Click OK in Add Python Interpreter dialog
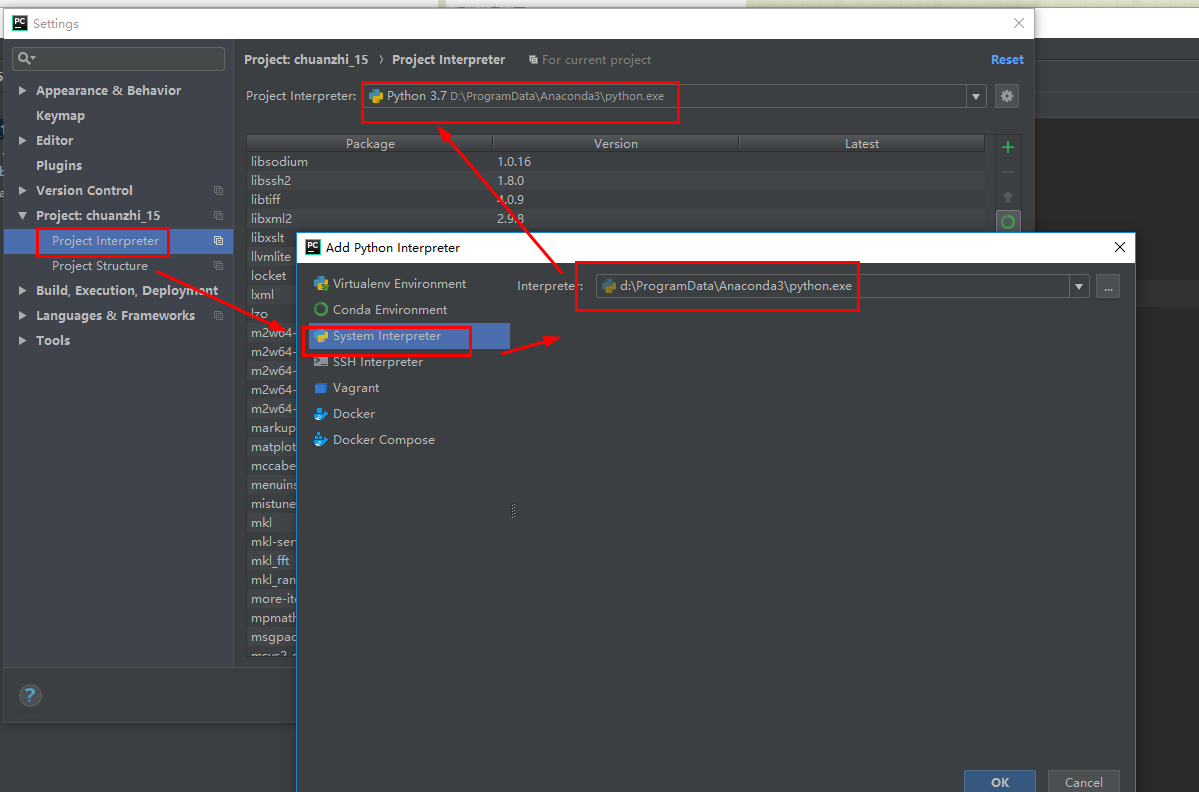The height and width of the screenshot is (792, 1199). tap(999, 782)
